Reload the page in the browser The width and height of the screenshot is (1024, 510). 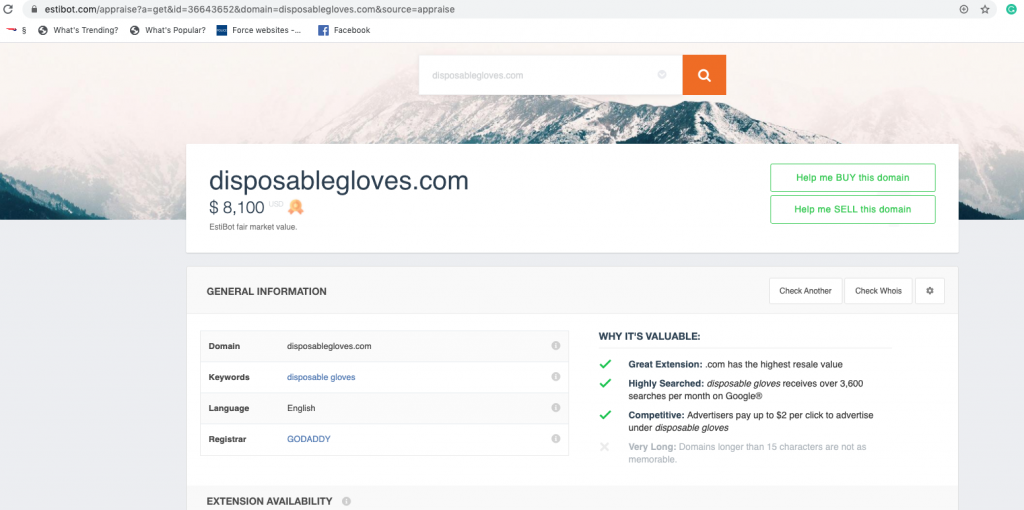pyautogui.click(x=9, y=9)
